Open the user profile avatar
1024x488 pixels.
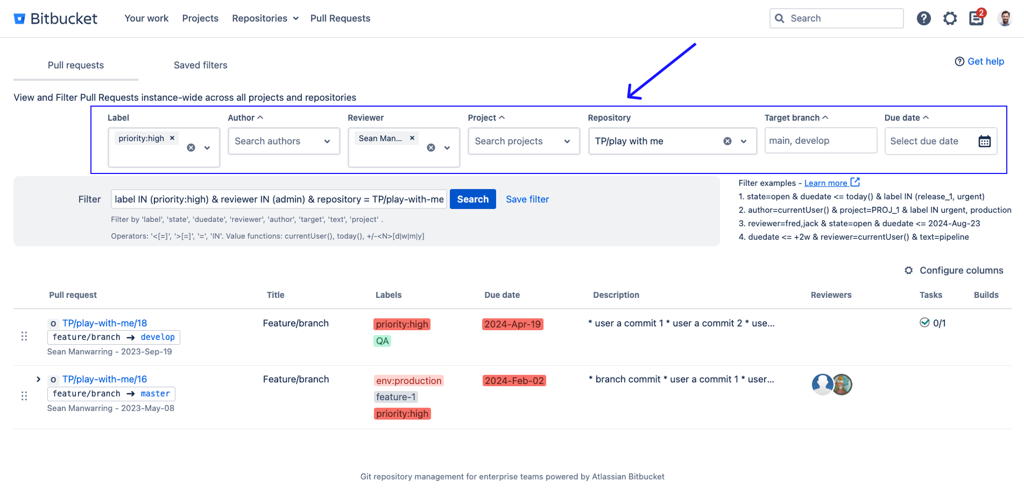point(1005,18)
